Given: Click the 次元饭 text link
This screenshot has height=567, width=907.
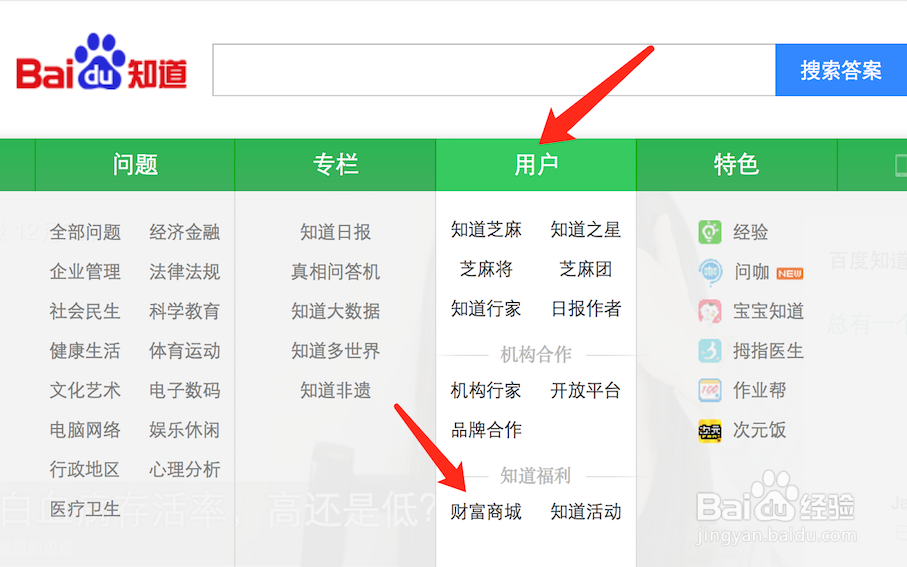Looking at the screenshot, I should 759,430.
